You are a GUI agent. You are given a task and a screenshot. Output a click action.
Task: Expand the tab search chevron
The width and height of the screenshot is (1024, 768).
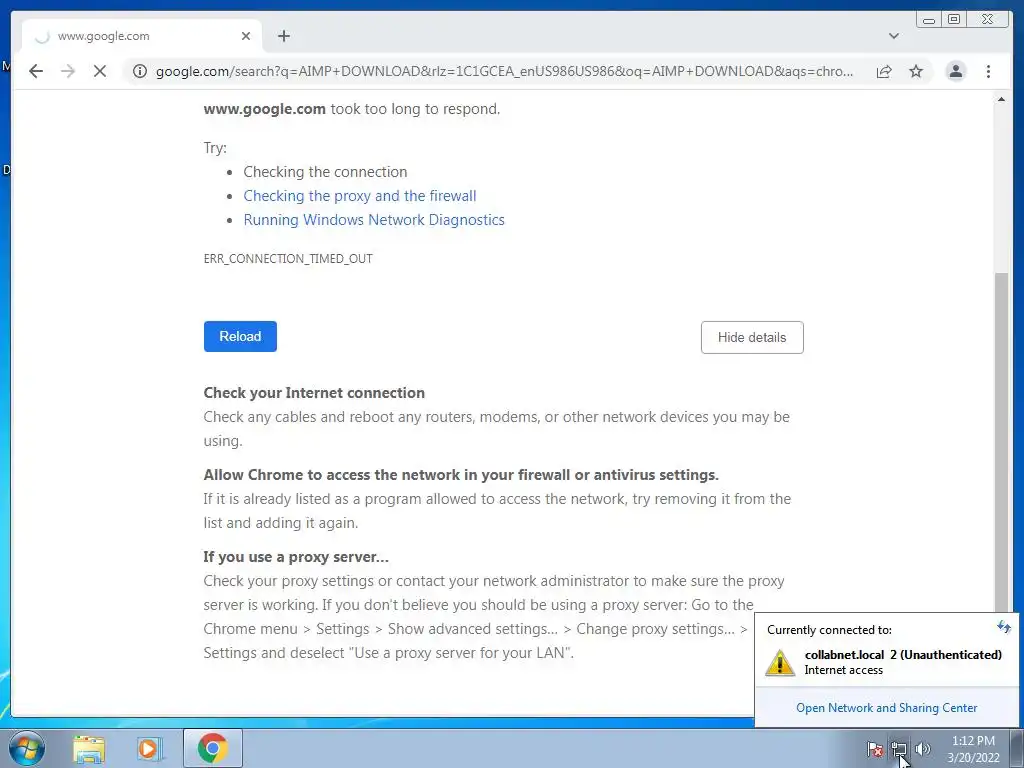[893, 36]
